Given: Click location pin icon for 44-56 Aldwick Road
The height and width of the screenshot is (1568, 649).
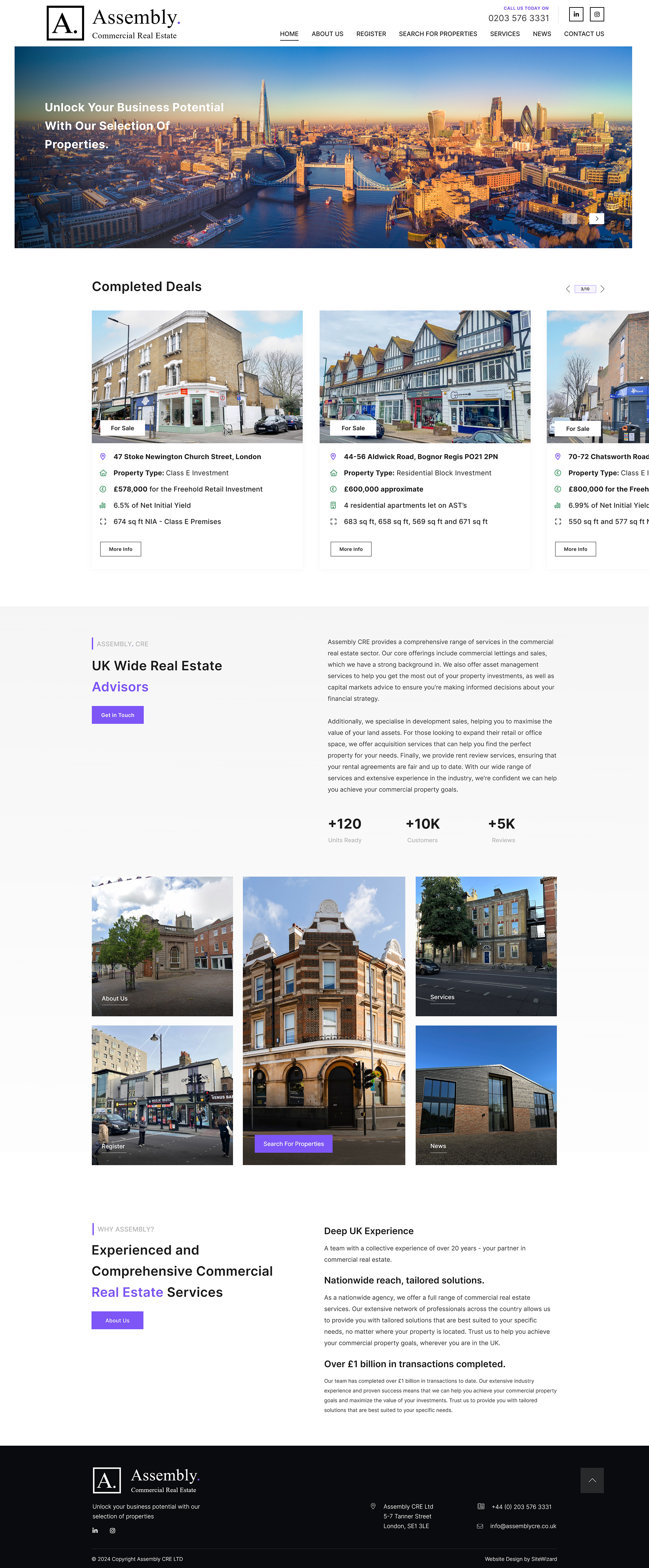Looking at the screenshot, I should [x=333, y=456].
